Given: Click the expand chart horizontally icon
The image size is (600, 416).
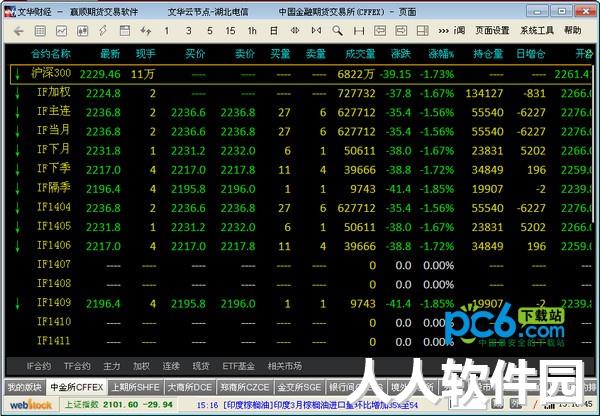Looking at the screenshot, I should pyautogui.click(x=316, y=31).
